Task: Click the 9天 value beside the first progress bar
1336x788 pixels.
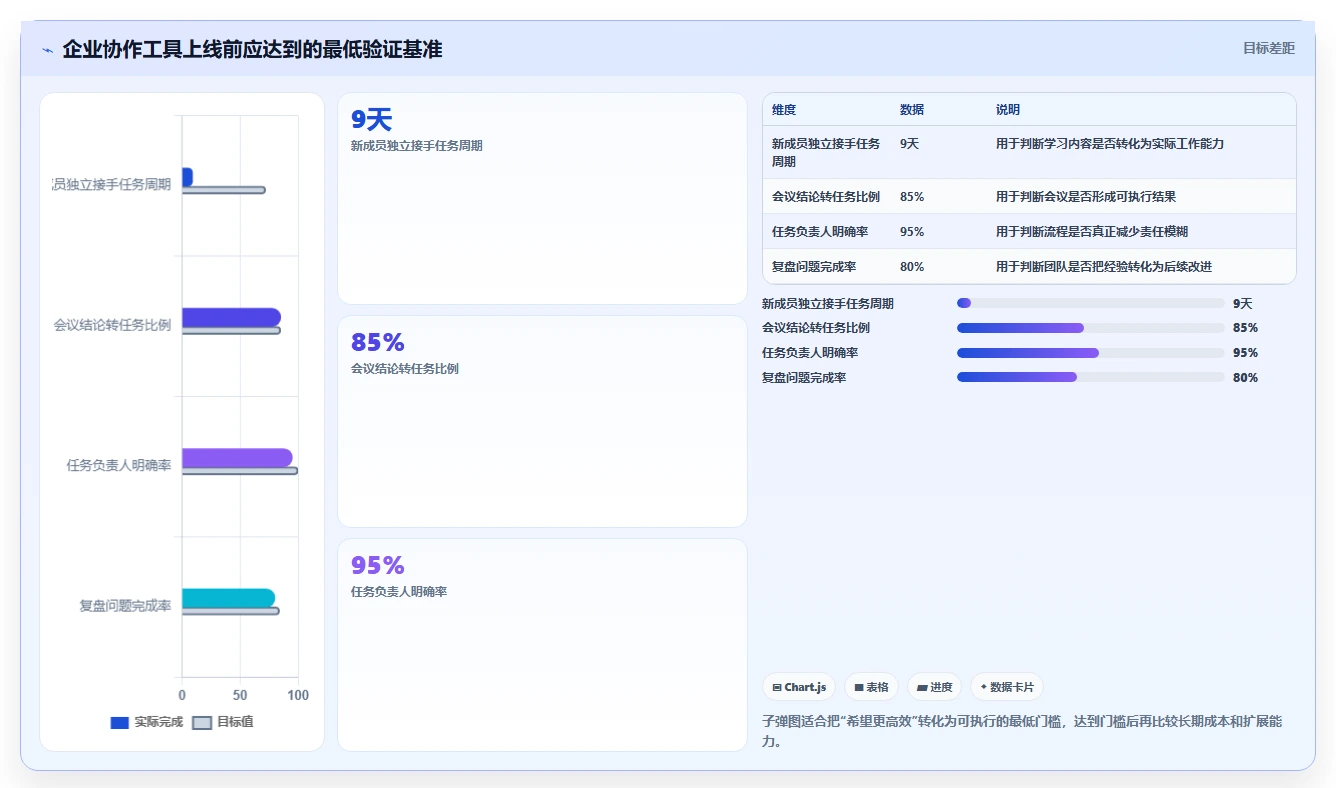Action: point(1242,304)
